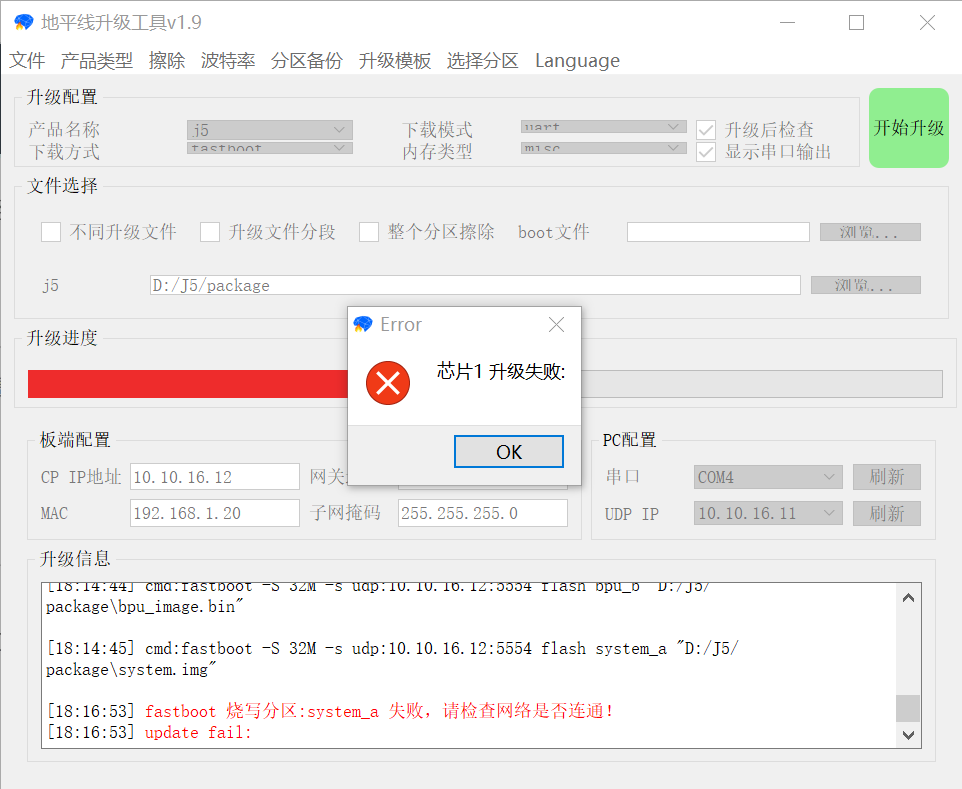This screenshot has height=789, width=962.
Task: Minimize the upgrade tool window
Action: [788, 23]
